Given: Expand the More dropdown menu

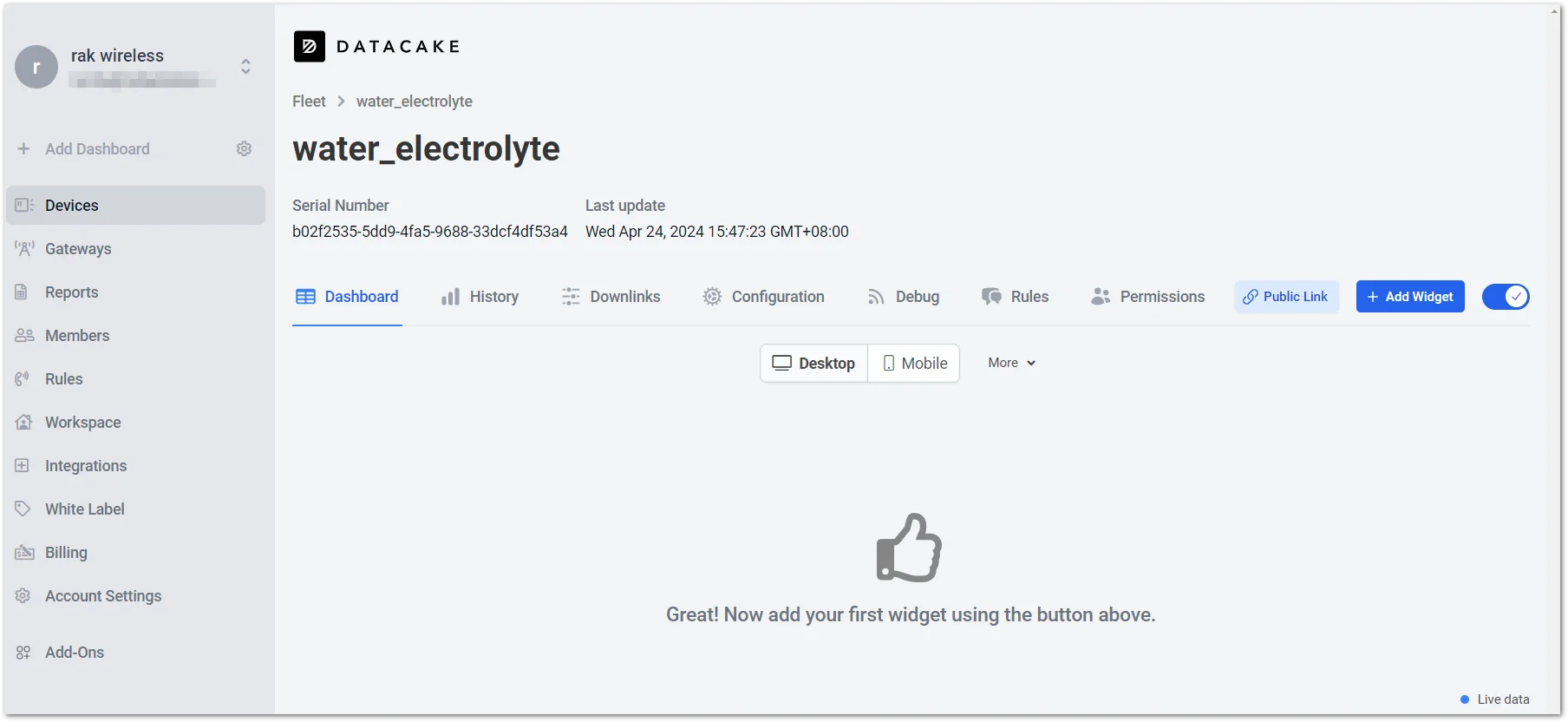Looking at the screenshot, I should 1012,363.
